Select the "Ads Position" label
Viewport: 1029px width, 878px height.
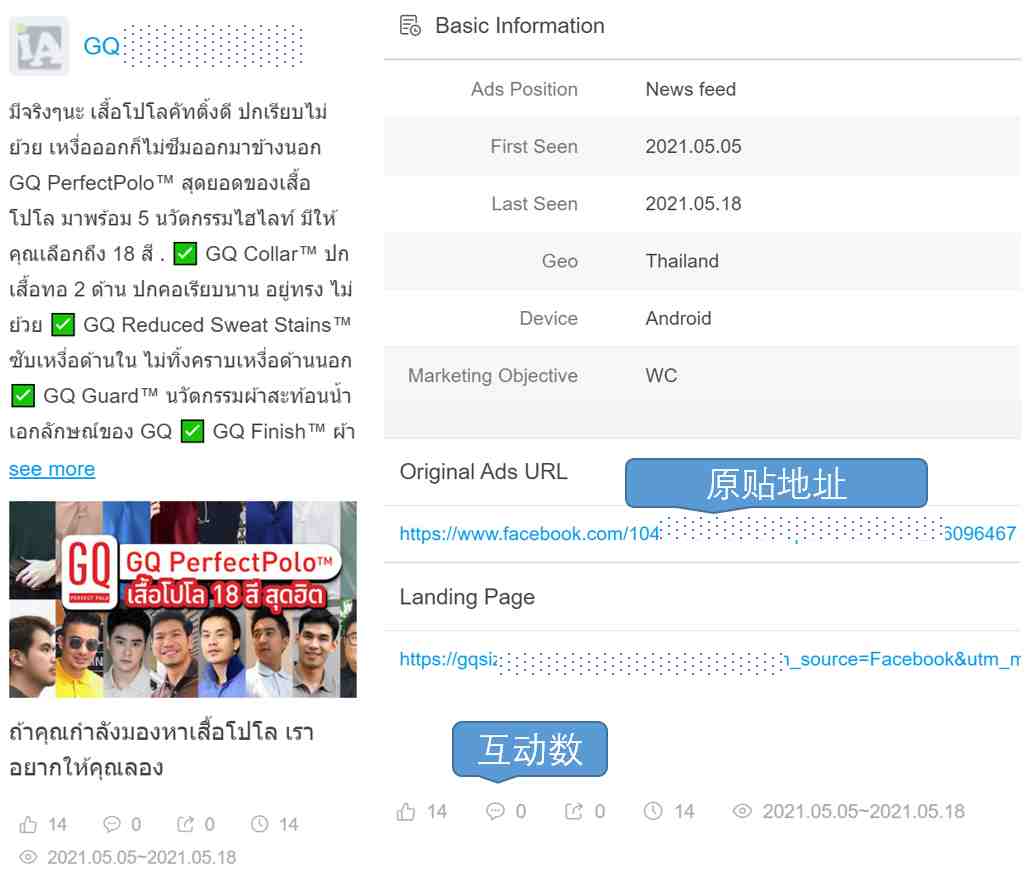(524, 89)
